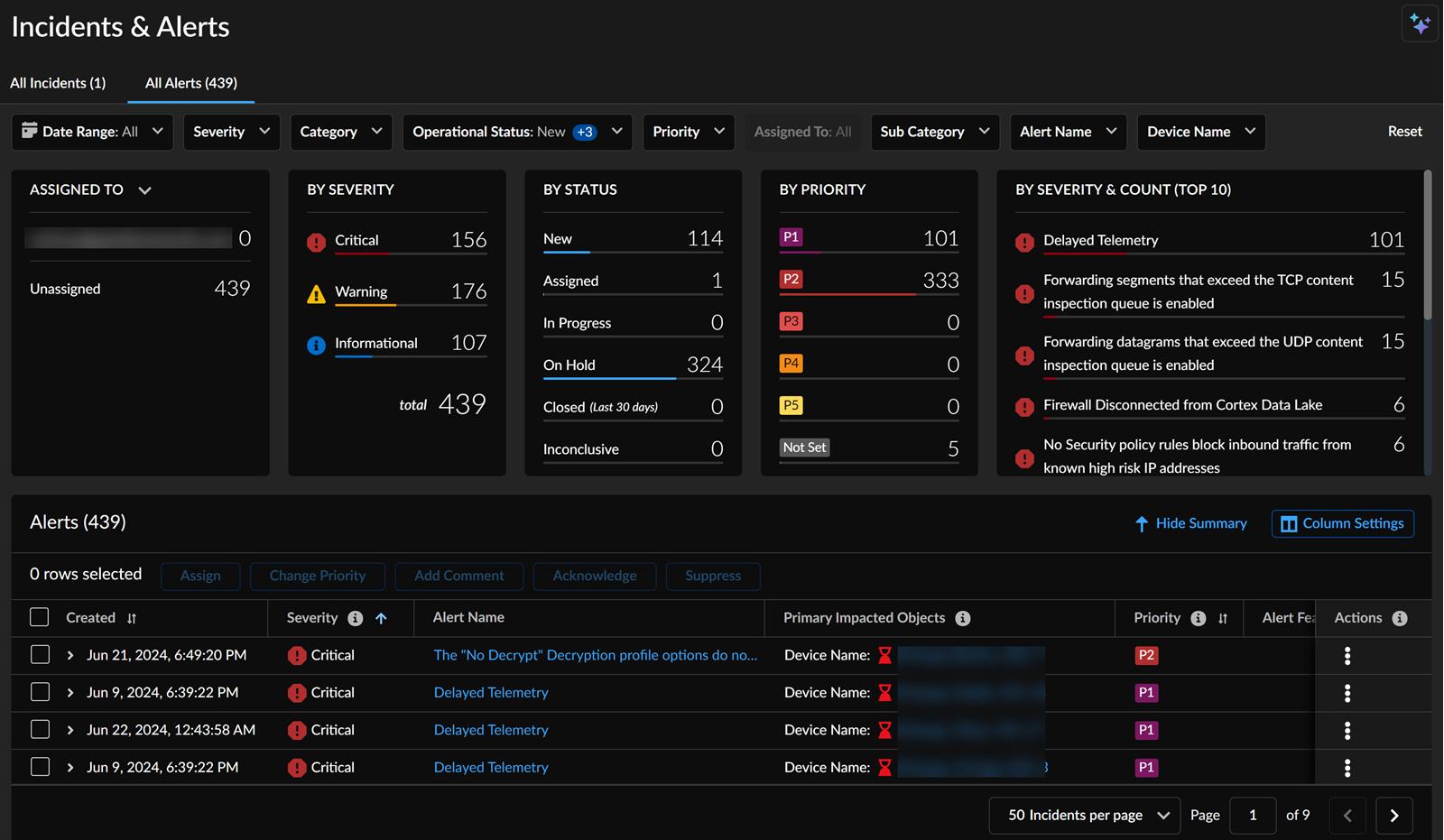The width and height of the screenshot is (1444, 840).
Task: Open the incidents per page dropdown
Action: (1085, 816)
